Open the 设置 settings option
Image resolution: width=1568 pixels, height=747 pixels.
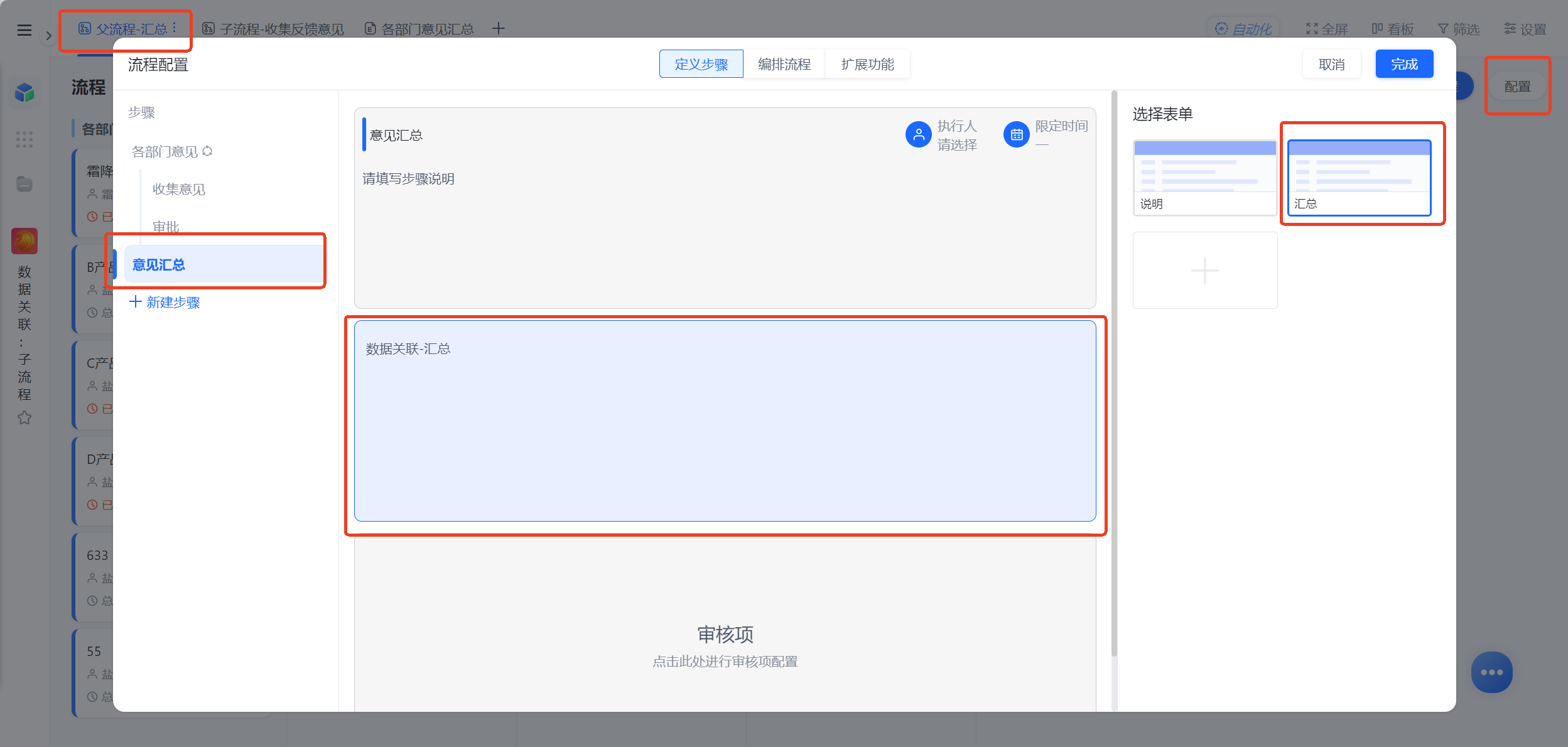point(1525,29)
